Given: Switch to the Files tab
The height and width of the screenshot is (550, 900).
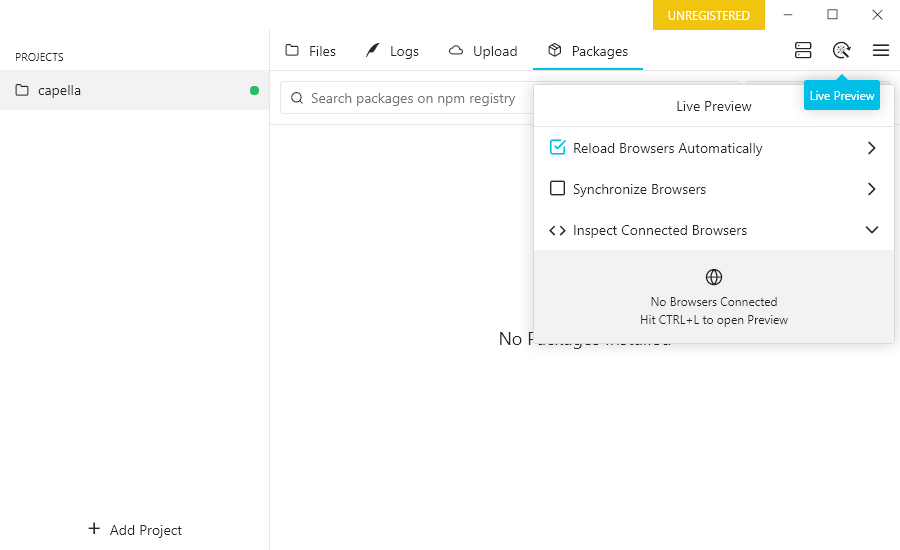Looking at the screenshot, I should (310, 51).
